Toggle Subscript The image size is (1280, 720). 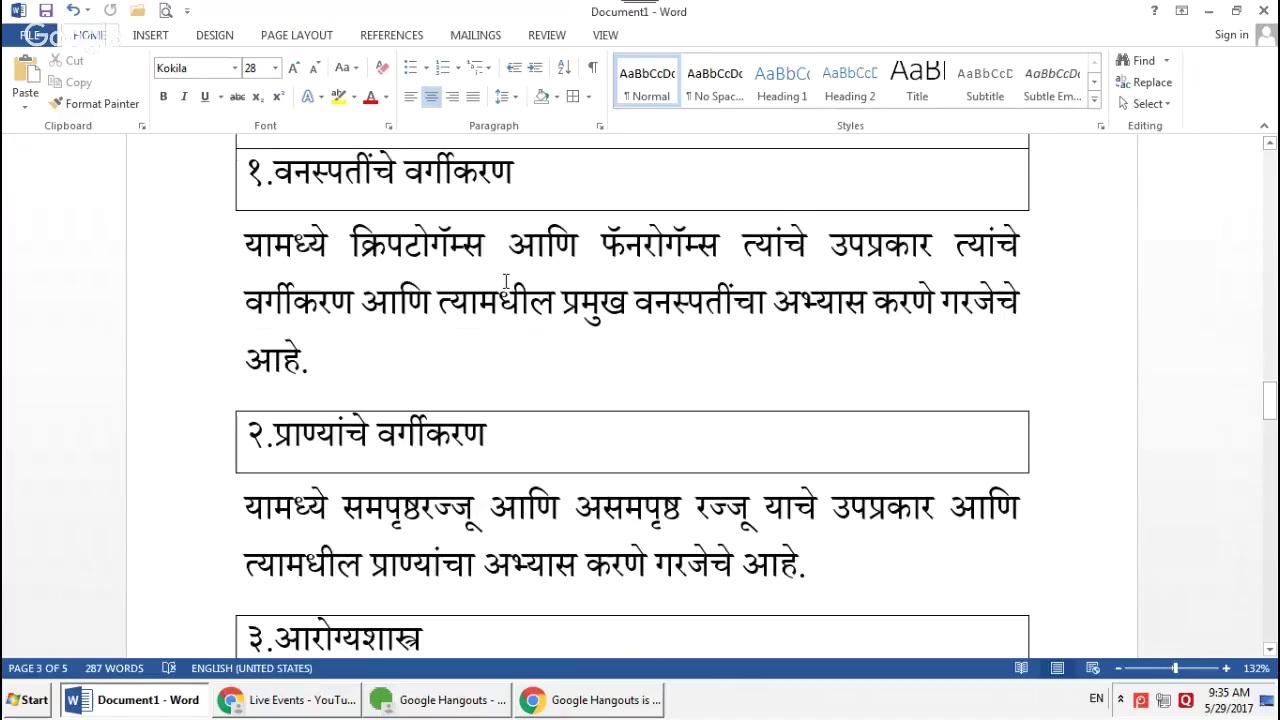click(258, 97)
